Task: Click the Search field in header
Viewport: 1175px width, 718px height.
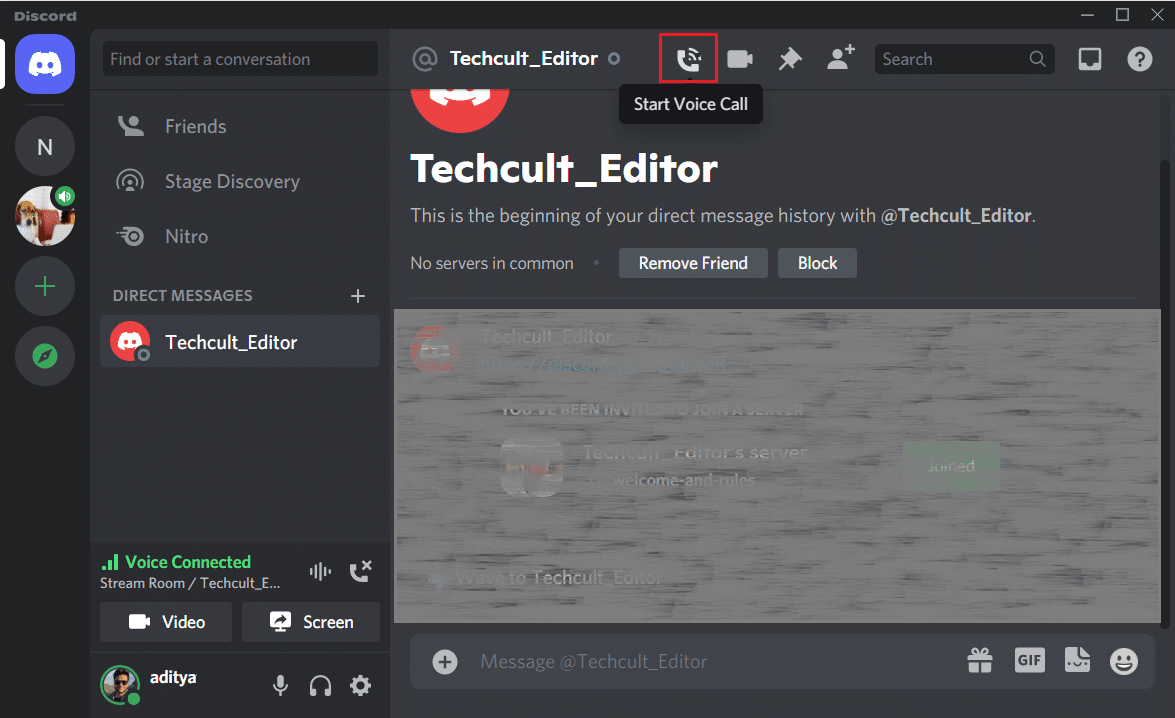Action: [x=964, y=59]
